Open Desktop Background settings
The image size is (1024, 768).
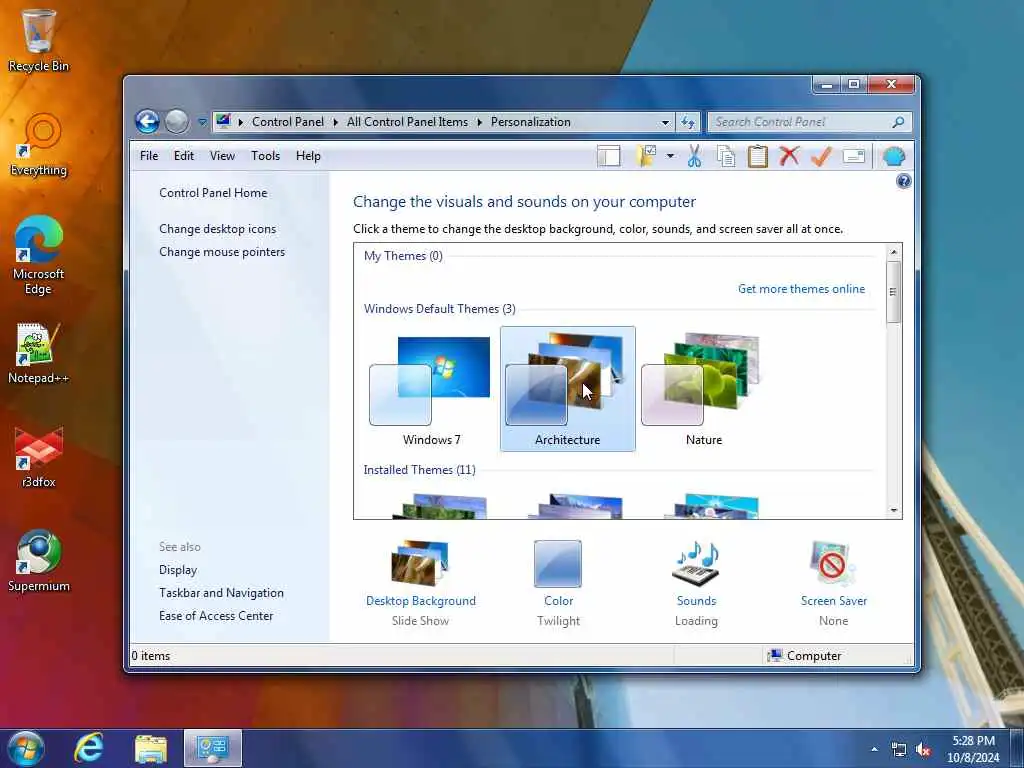click(x=421, y=583)
